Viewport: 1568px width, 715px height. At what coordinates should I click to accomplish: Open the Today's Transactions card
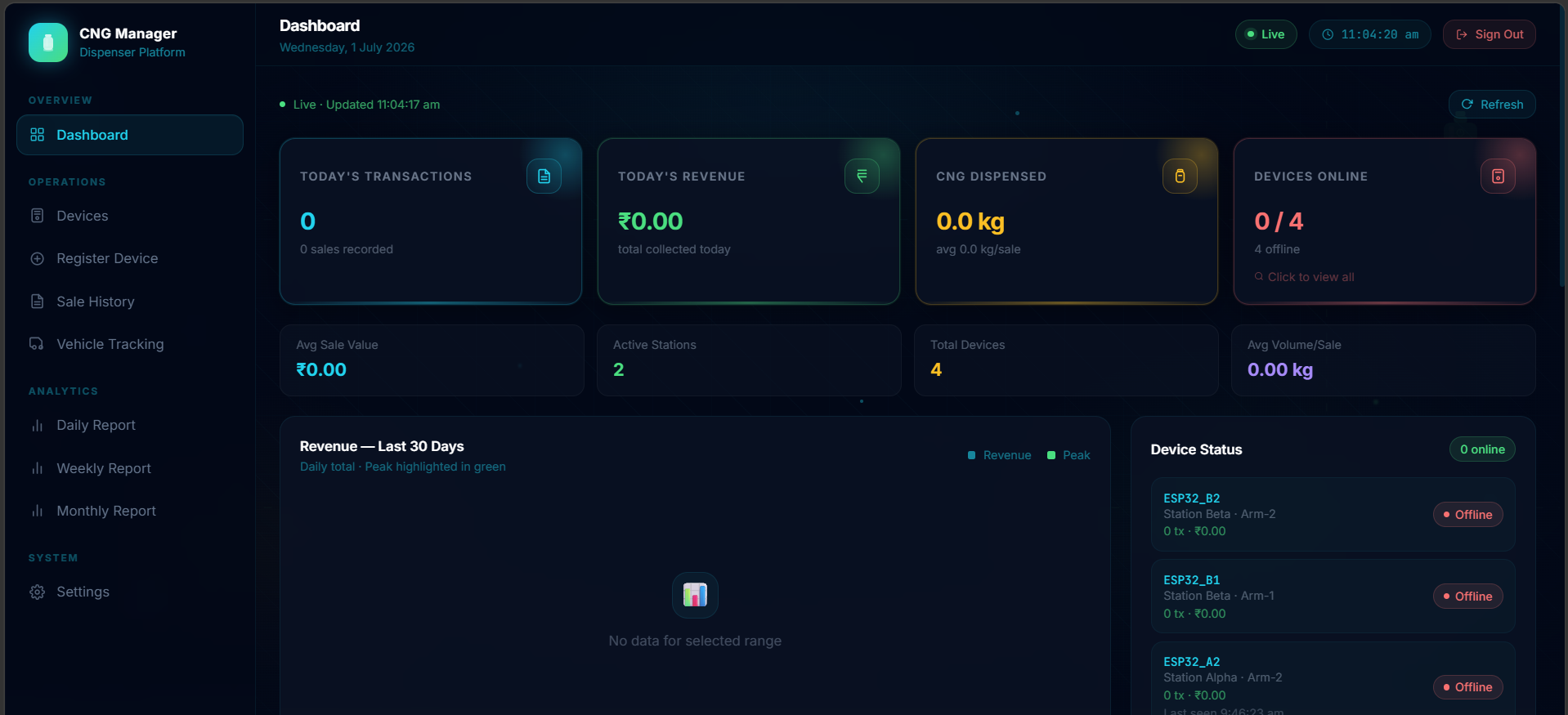pyautogui.click(x=431, y=221)
